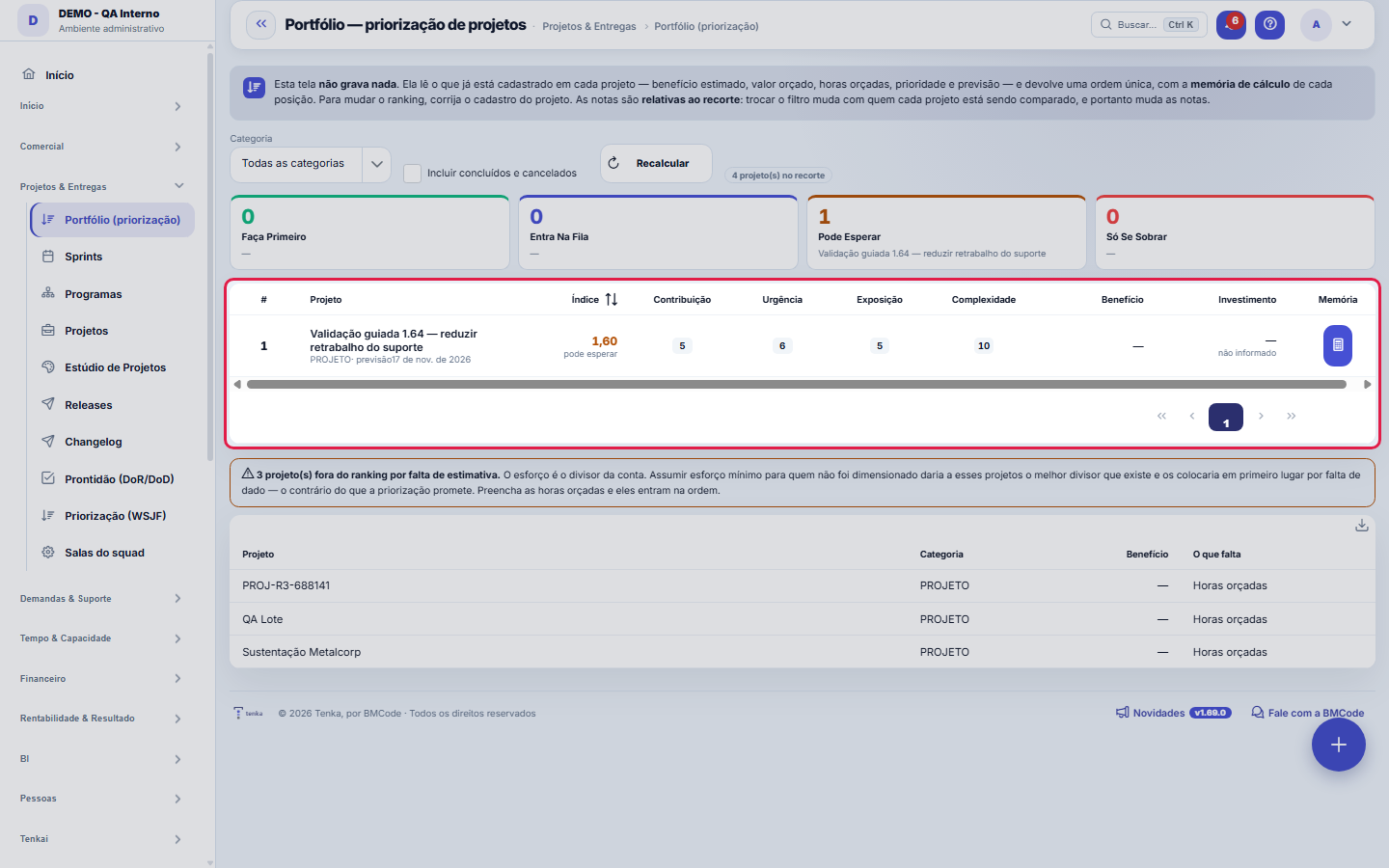Screen dimensions: 1389x868
Task: Select page 1 in pagination
Action: click(x=1226, y=417)
